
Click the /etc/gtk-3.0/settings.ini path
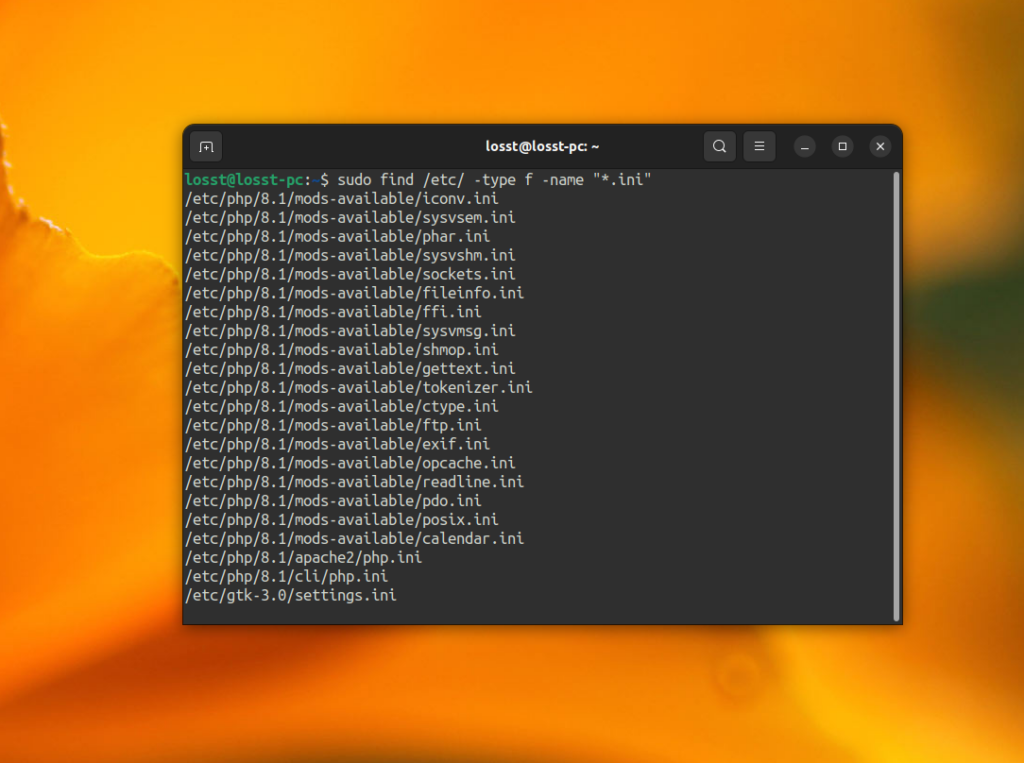[x=290, y=595]
